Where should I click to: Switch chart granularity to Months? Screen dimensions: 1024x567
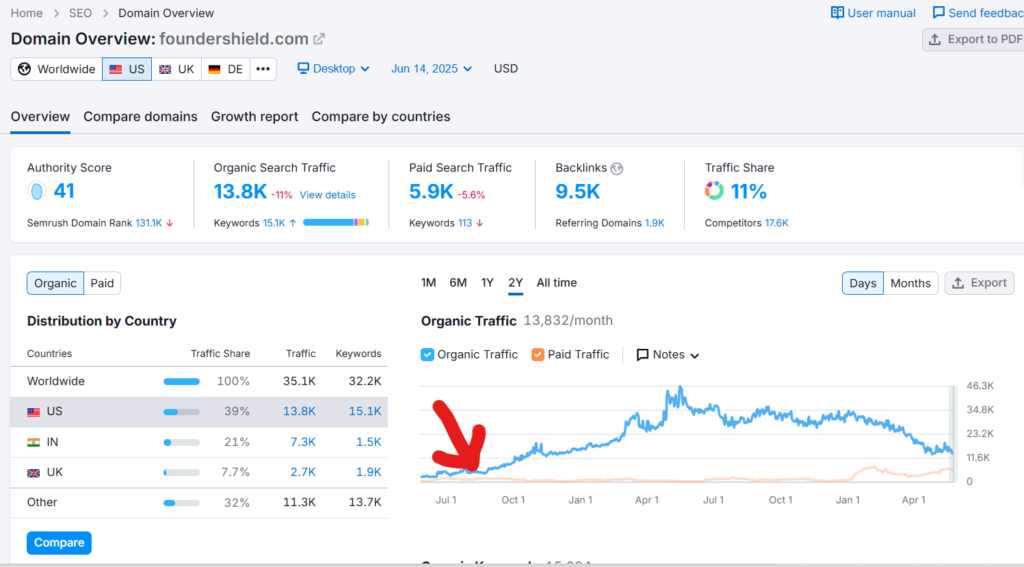point(910,283)
